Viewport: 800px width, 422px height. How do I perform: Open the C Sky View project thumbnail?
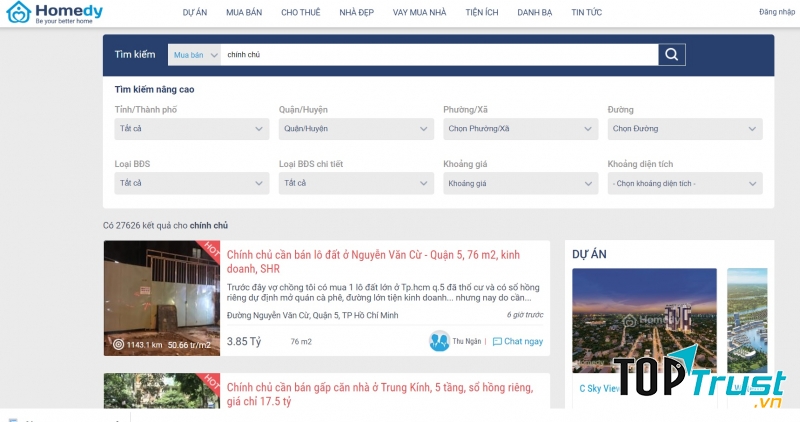tap(643, 320)
